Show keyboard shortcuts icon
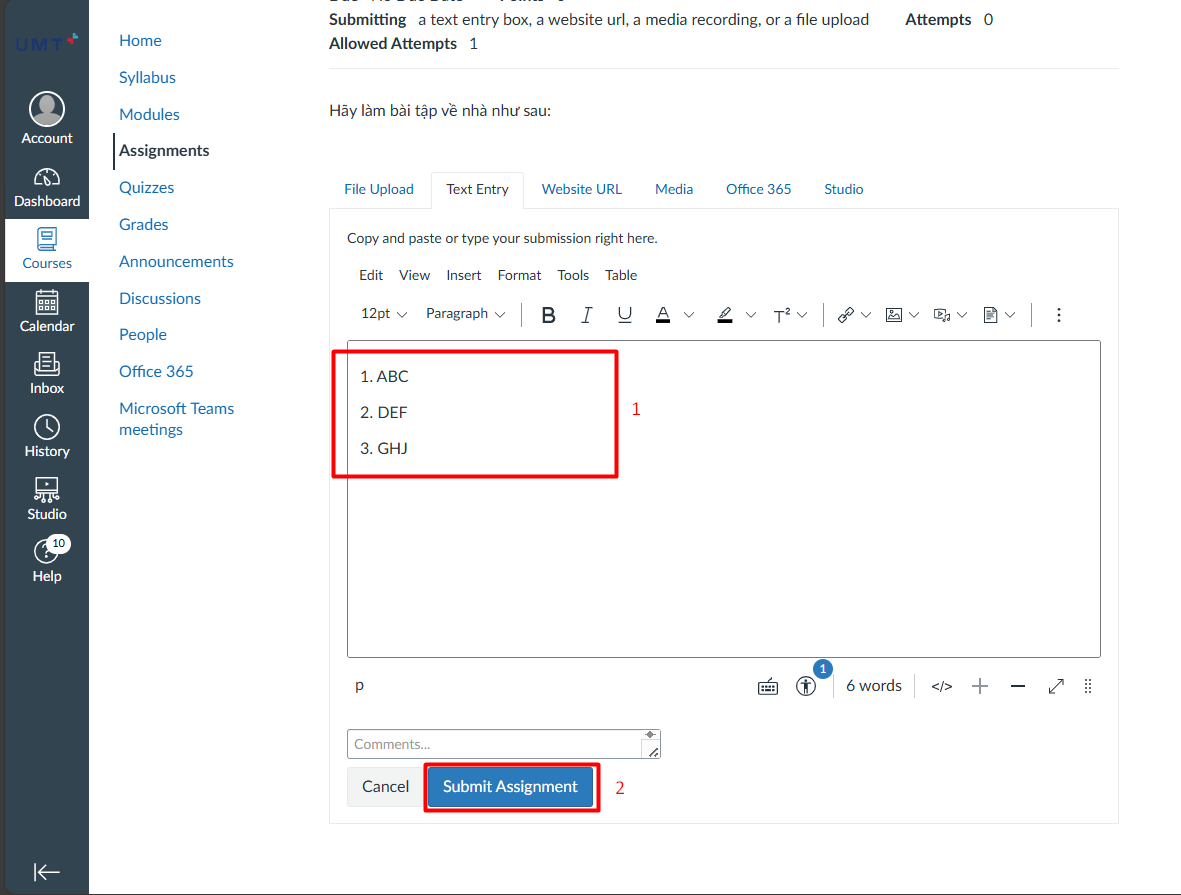The width and height of the screenshot is (1181, 895). pyautogui.click(x=767, y=686)
